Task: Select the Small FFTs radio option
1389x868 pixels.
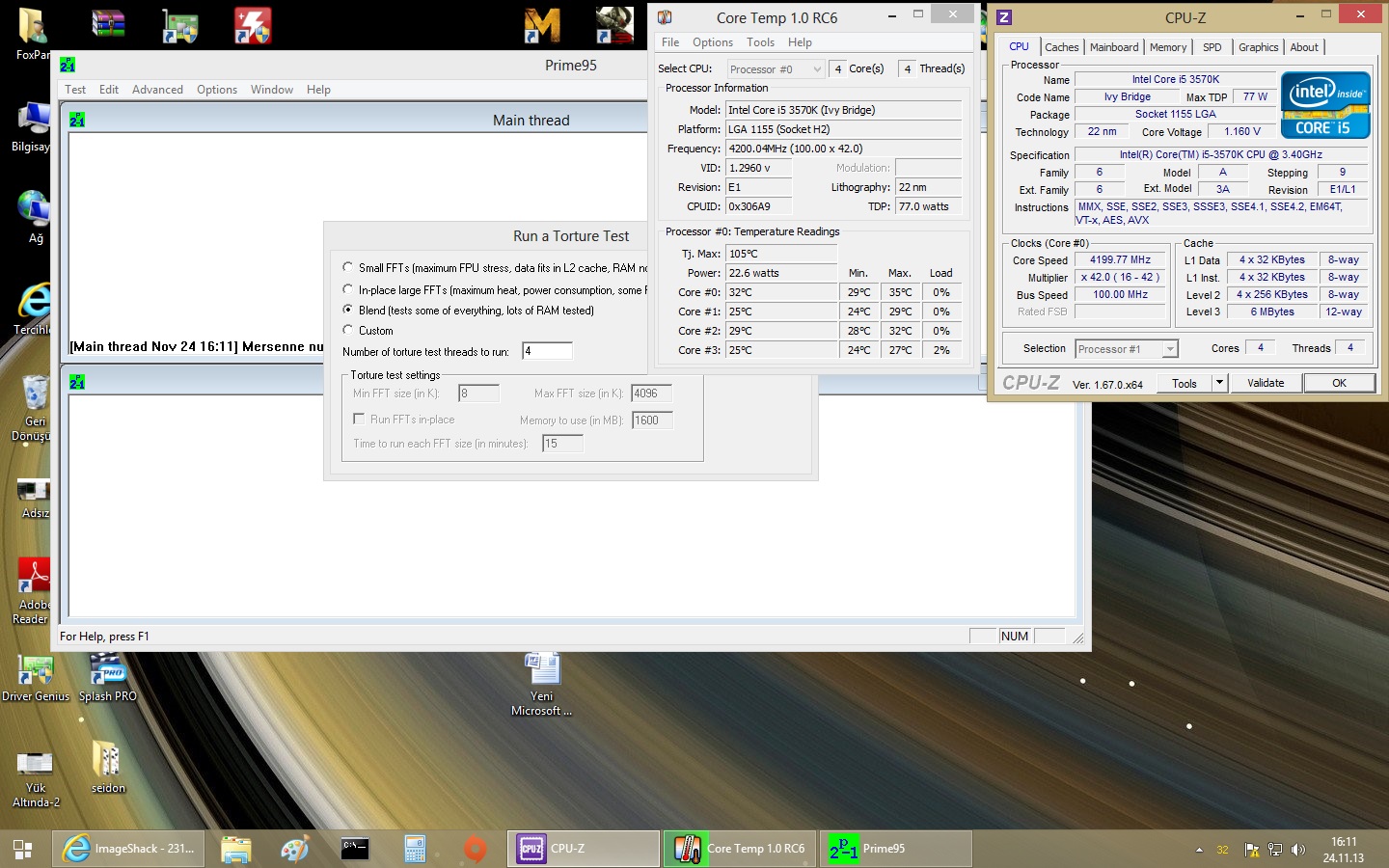Action: [348, 267]
